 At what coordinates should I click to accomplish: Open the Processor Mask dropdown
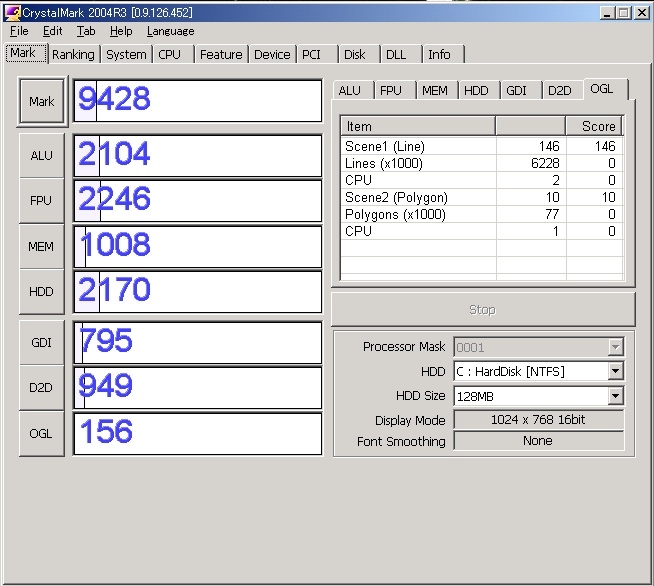pos(615,347)
